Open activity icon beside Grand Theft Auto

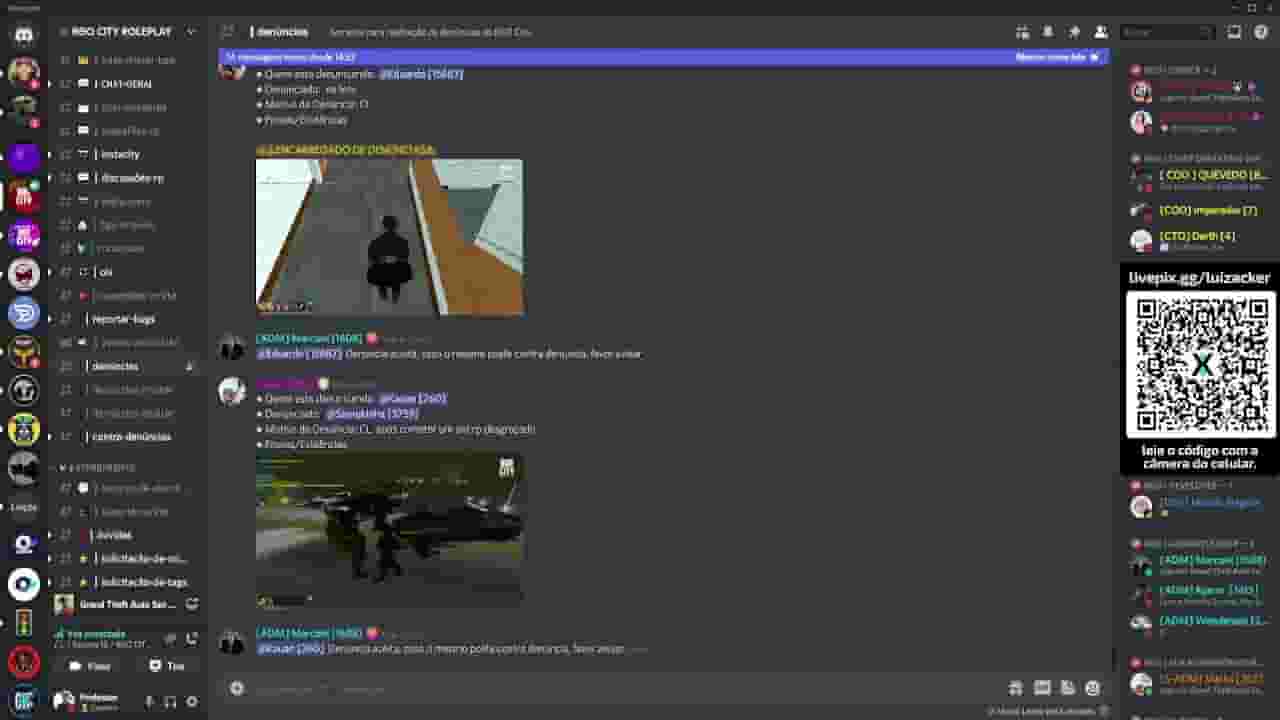click(192, 604)
